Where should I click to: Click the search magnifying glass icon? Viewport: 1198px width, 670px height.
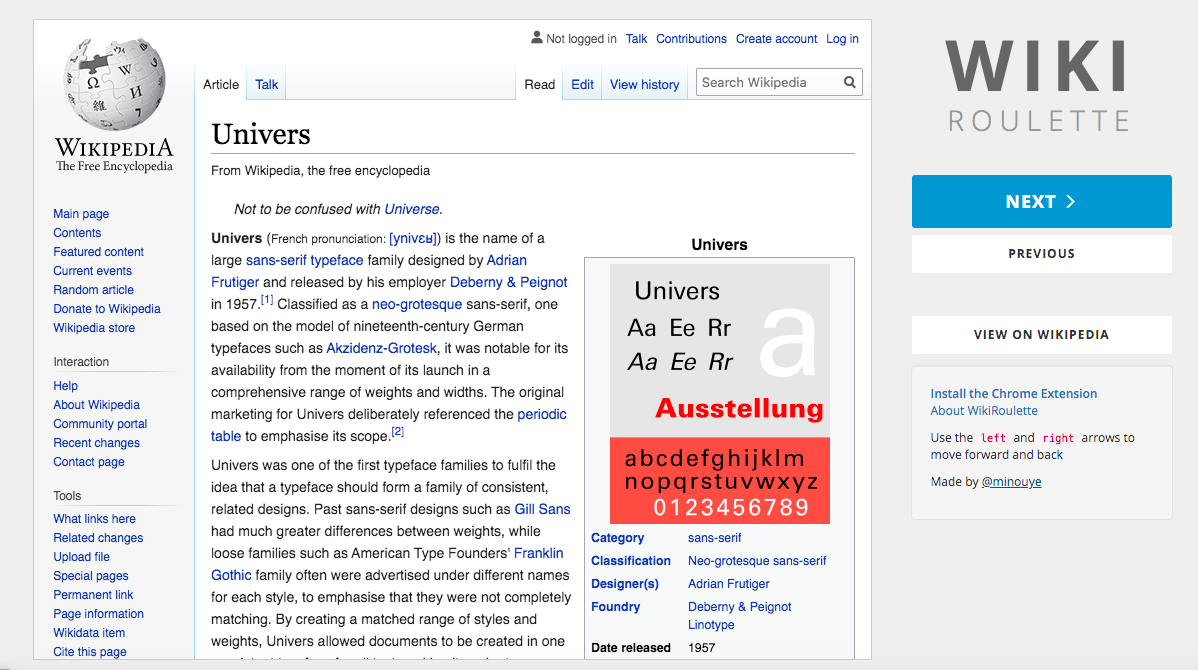point(849,83)
